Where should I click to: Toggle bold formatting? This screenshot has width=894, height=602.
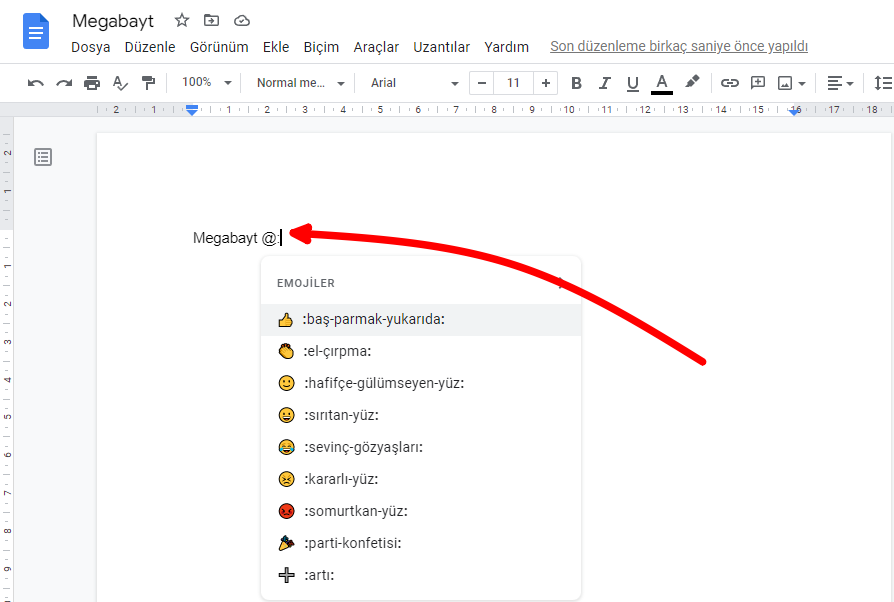pos(576,83)
